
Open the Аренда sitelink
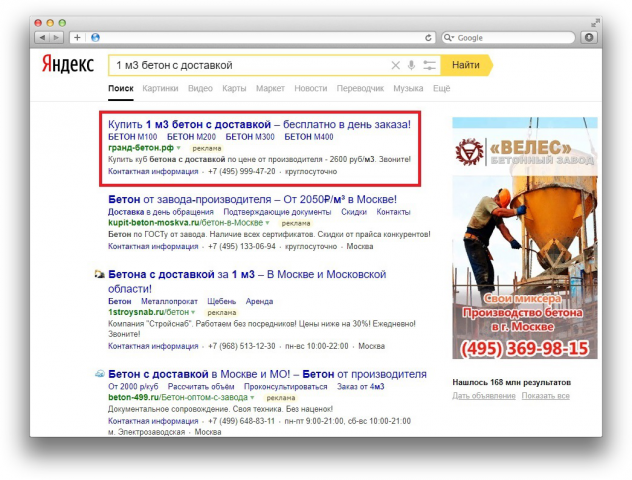[x=259, y=301]
